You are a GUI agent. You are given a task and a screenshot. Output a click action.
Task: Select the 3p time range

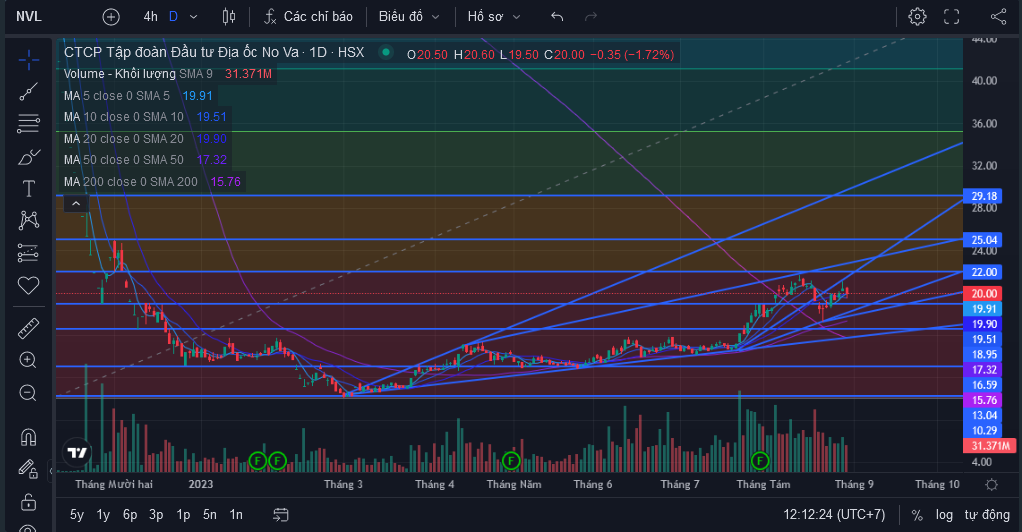pos(156,515)
